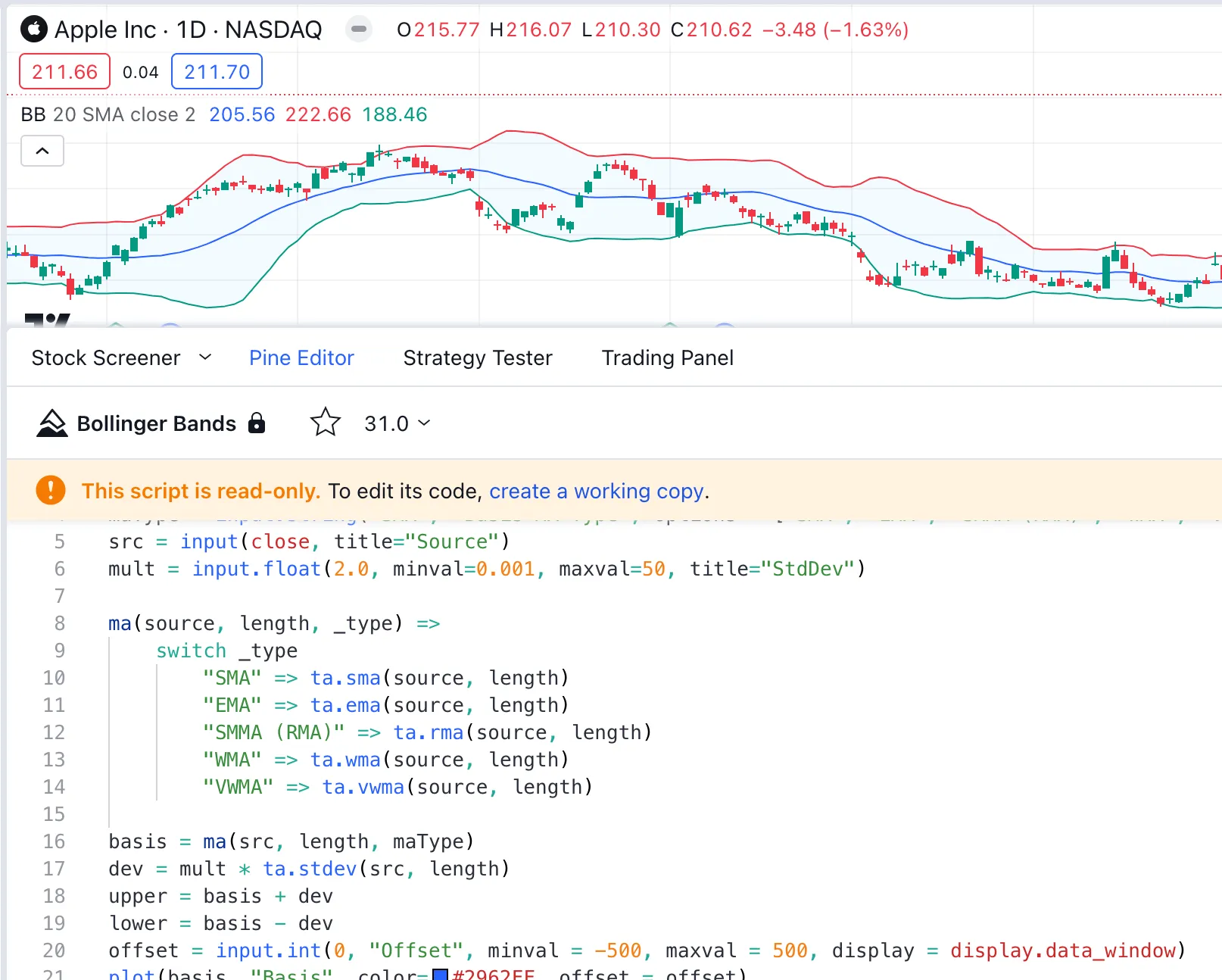Click the lock icon beside Bollinger Bands
The height and width of the screenshot is (980, 1222).
tap(257, 423)
